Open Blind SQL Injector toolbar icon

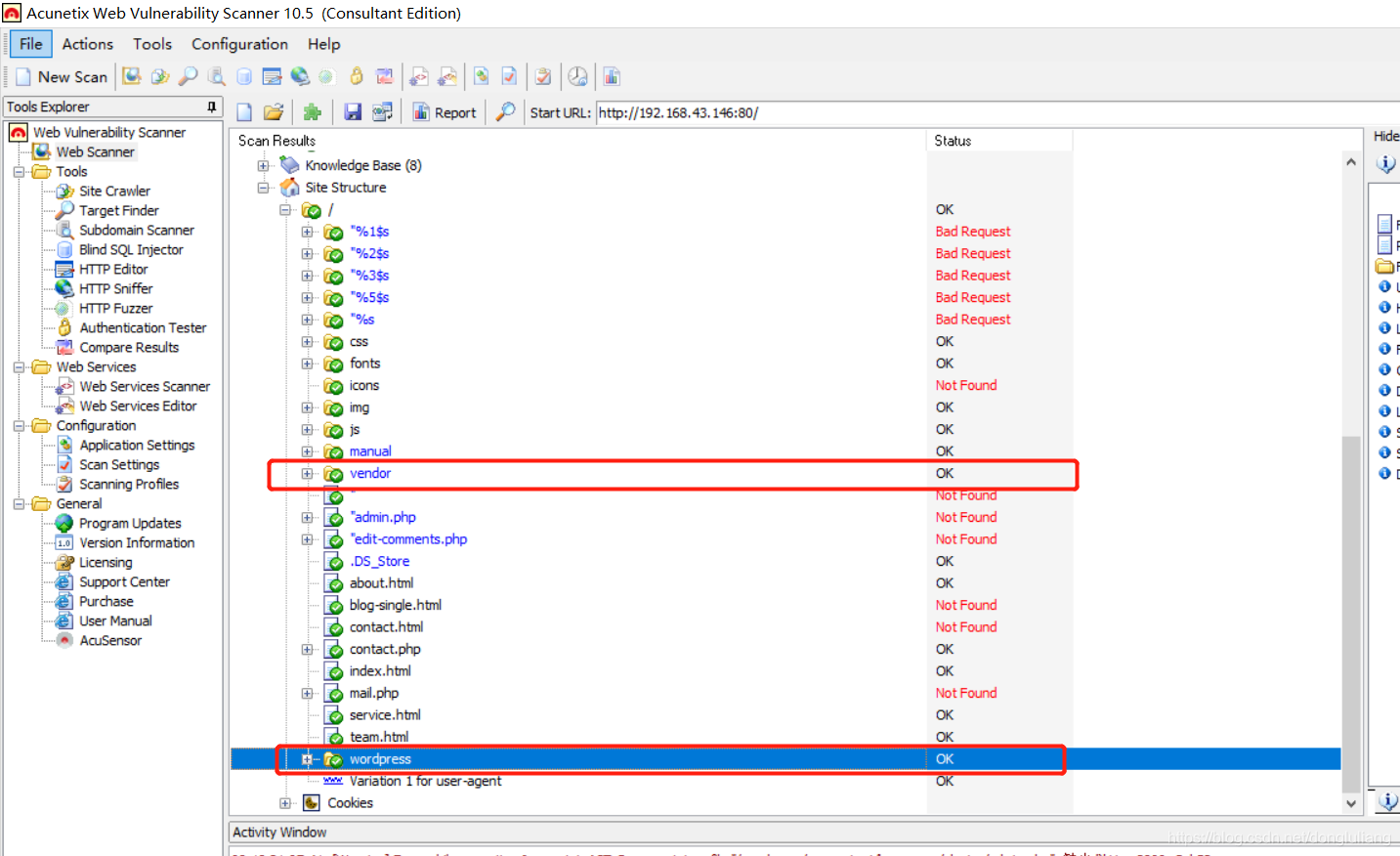point(244,76)
